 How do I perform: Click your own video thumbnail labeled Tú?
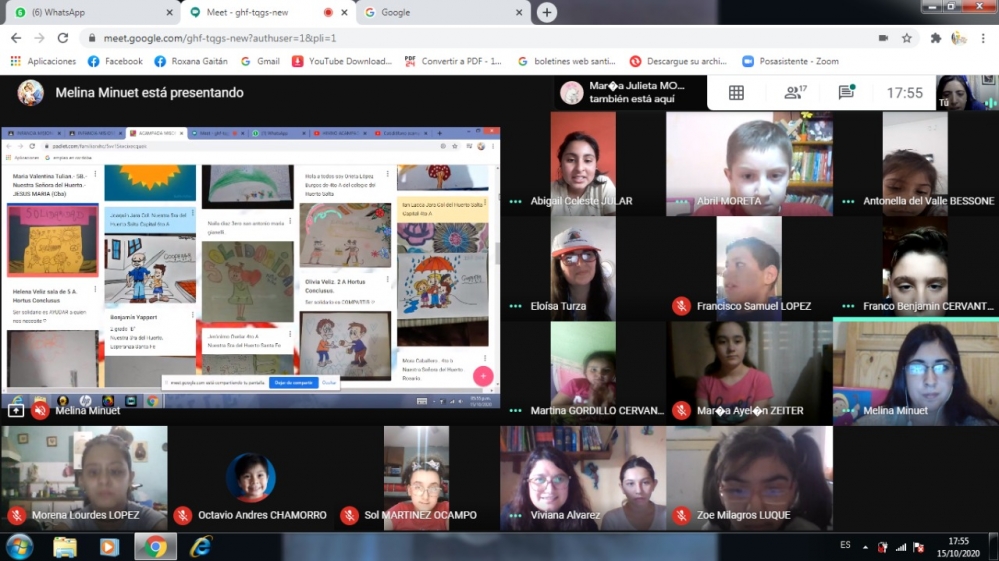[967, 92]
